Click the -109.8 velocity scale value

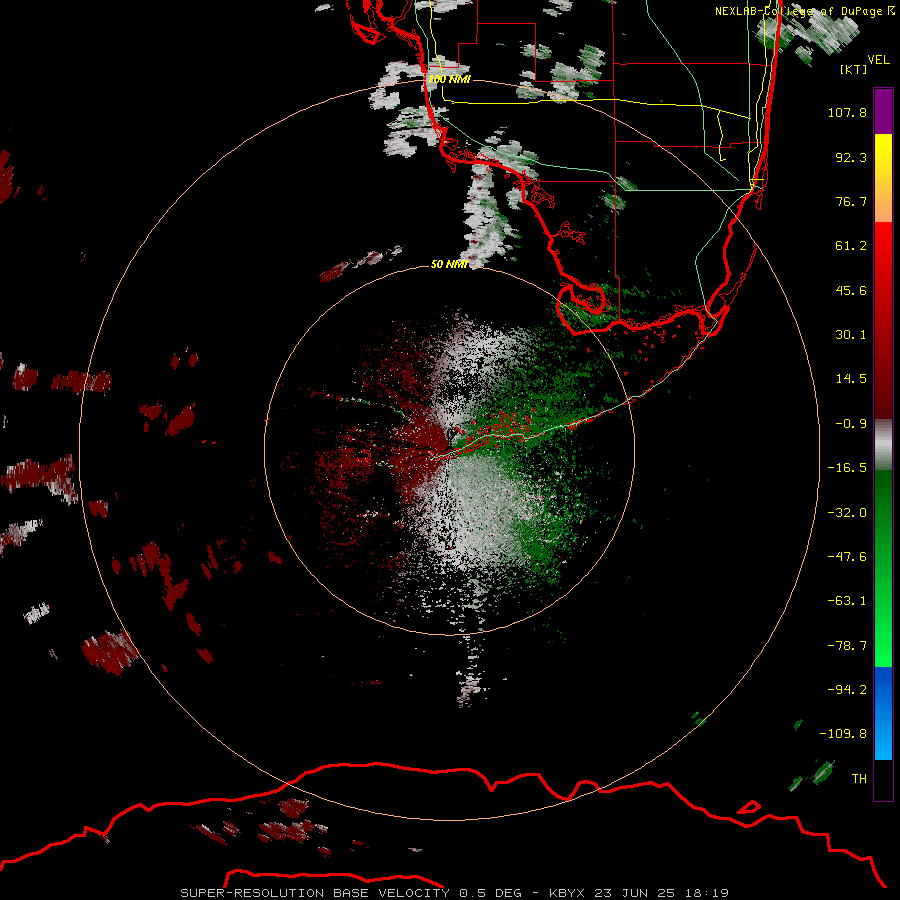point(843,734)
